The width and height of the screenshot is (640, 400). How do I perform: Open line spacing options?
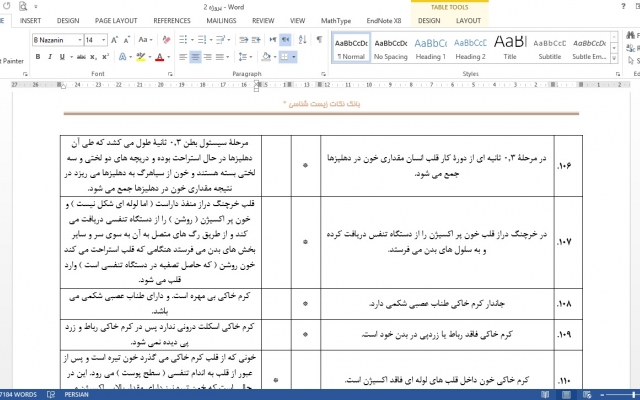click(x=244, y=57)
